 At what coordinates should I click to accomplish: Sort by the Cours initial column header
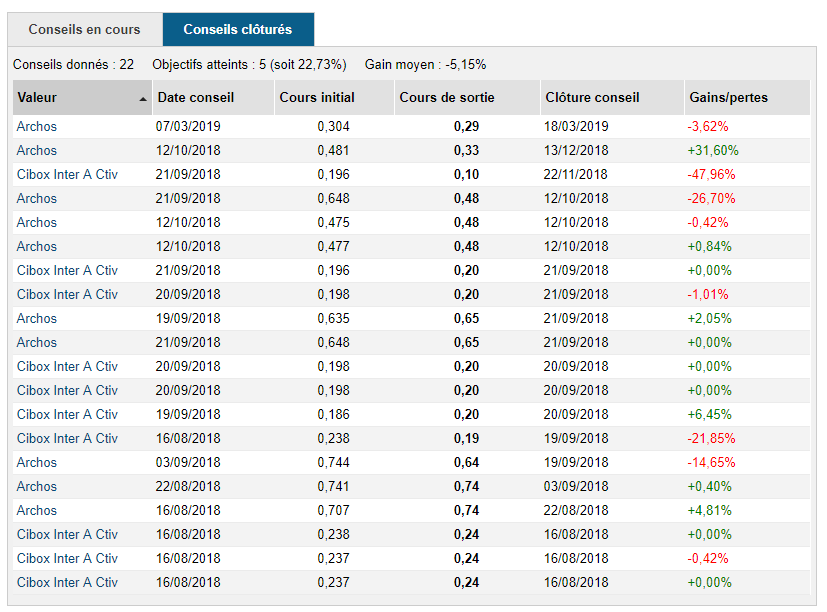point(316,98)
